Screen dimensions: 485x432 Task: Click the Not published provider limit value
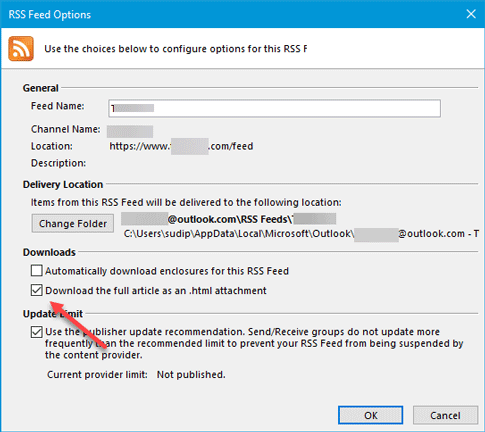click(191, 375)
